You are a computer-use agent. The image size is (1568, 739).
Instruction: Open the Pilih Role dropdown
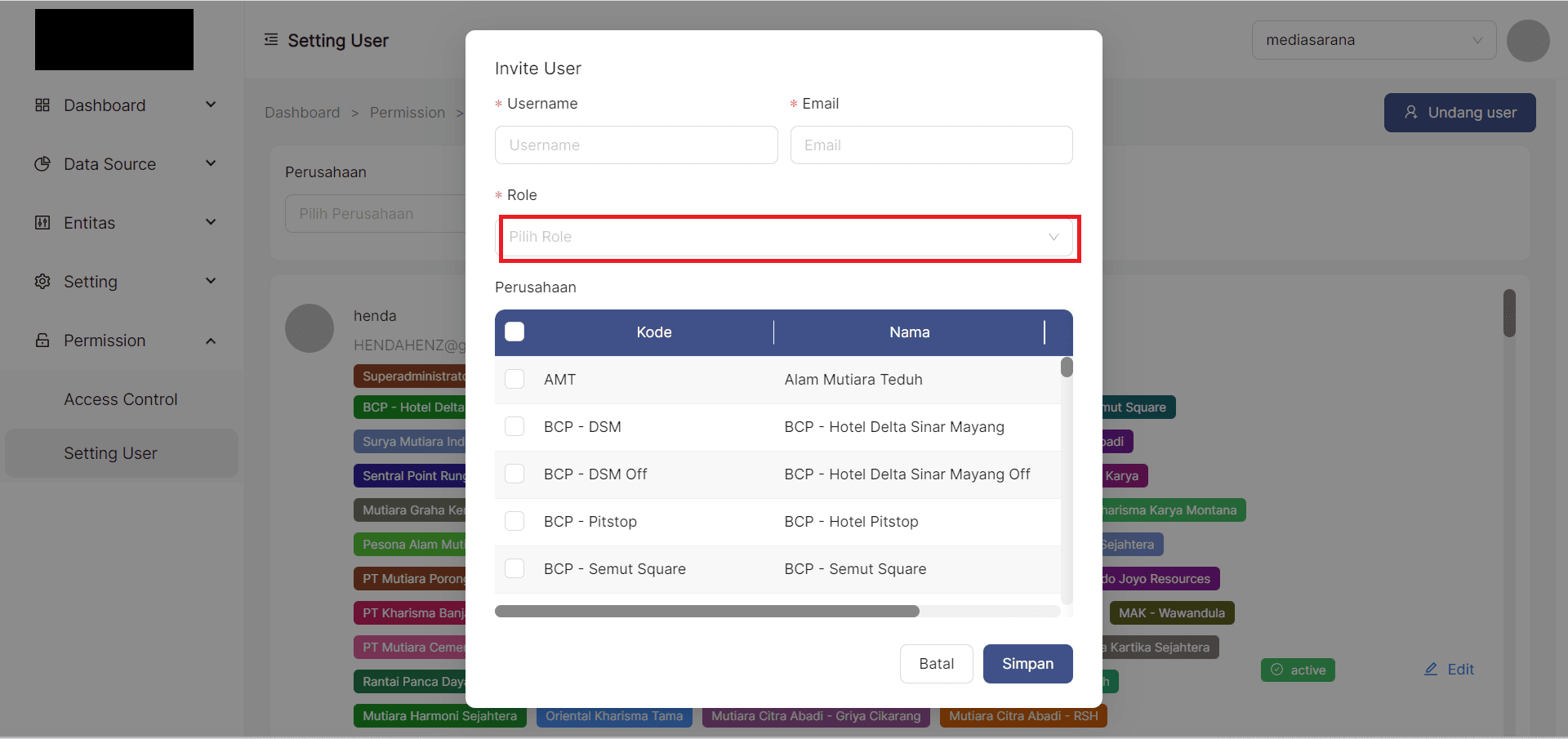pos(784,237)
